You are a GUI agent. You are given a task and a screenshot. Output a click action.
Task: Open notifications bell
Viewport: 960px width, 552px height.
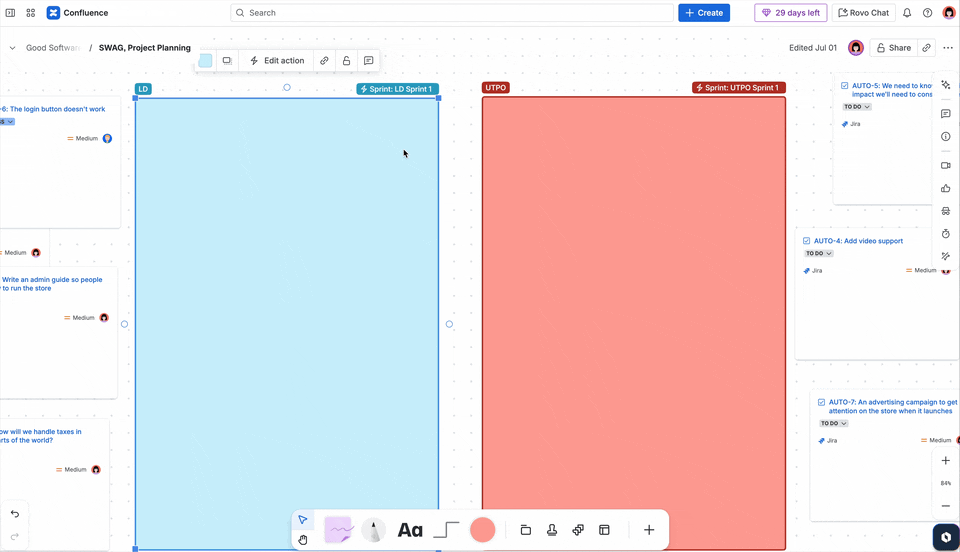[x=907, y=13]
